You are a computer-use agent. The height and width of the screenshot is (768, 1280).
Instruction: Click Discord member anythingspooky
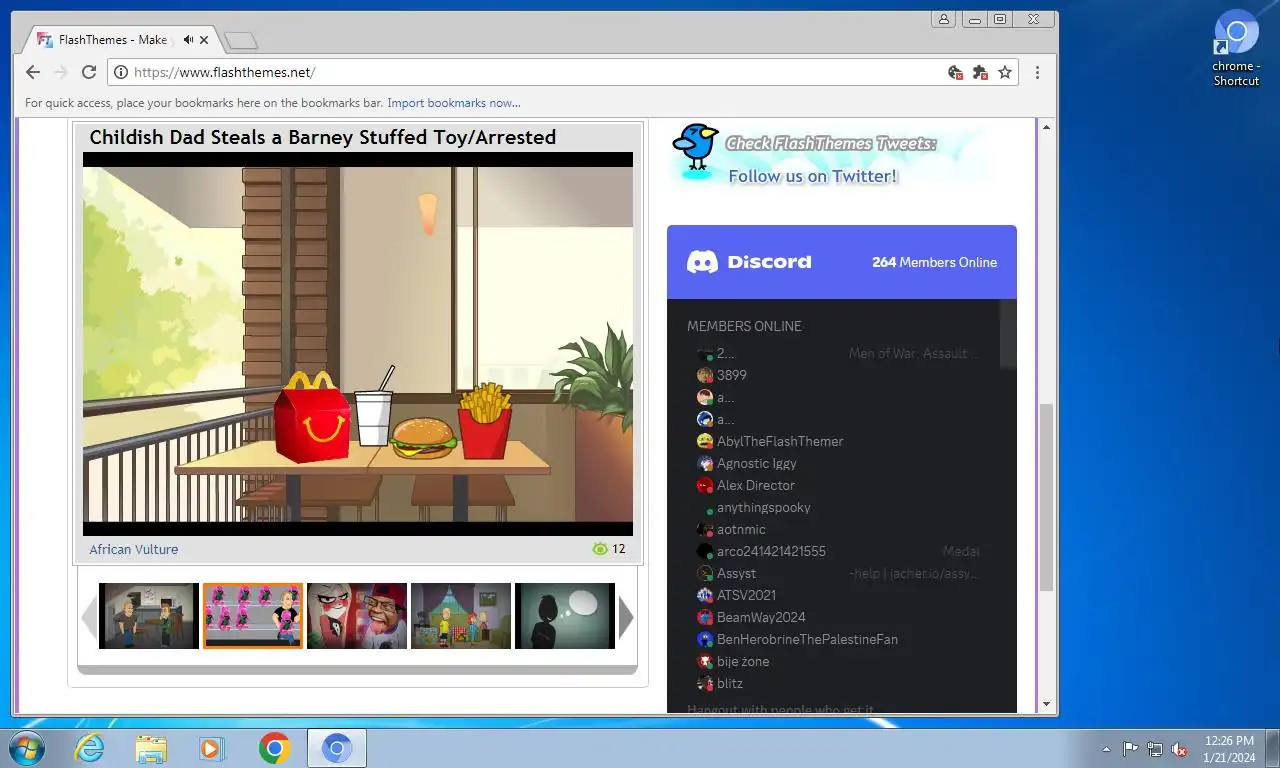(764, 507)
